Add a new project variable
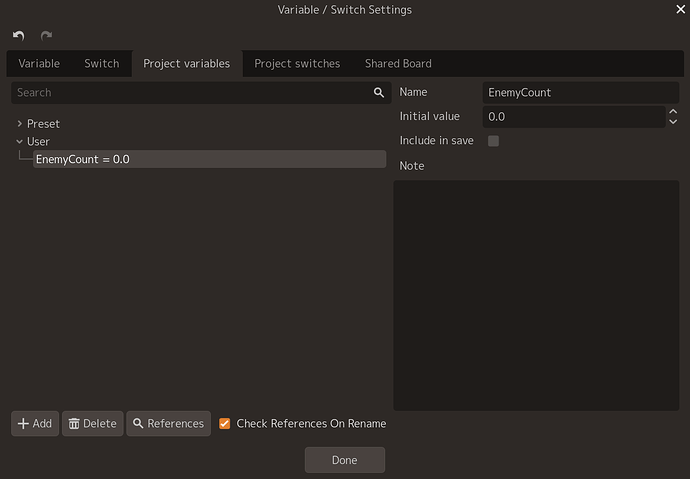Viewport: 690px width, 479px height. pyautogui.click(x=35, y=424)
